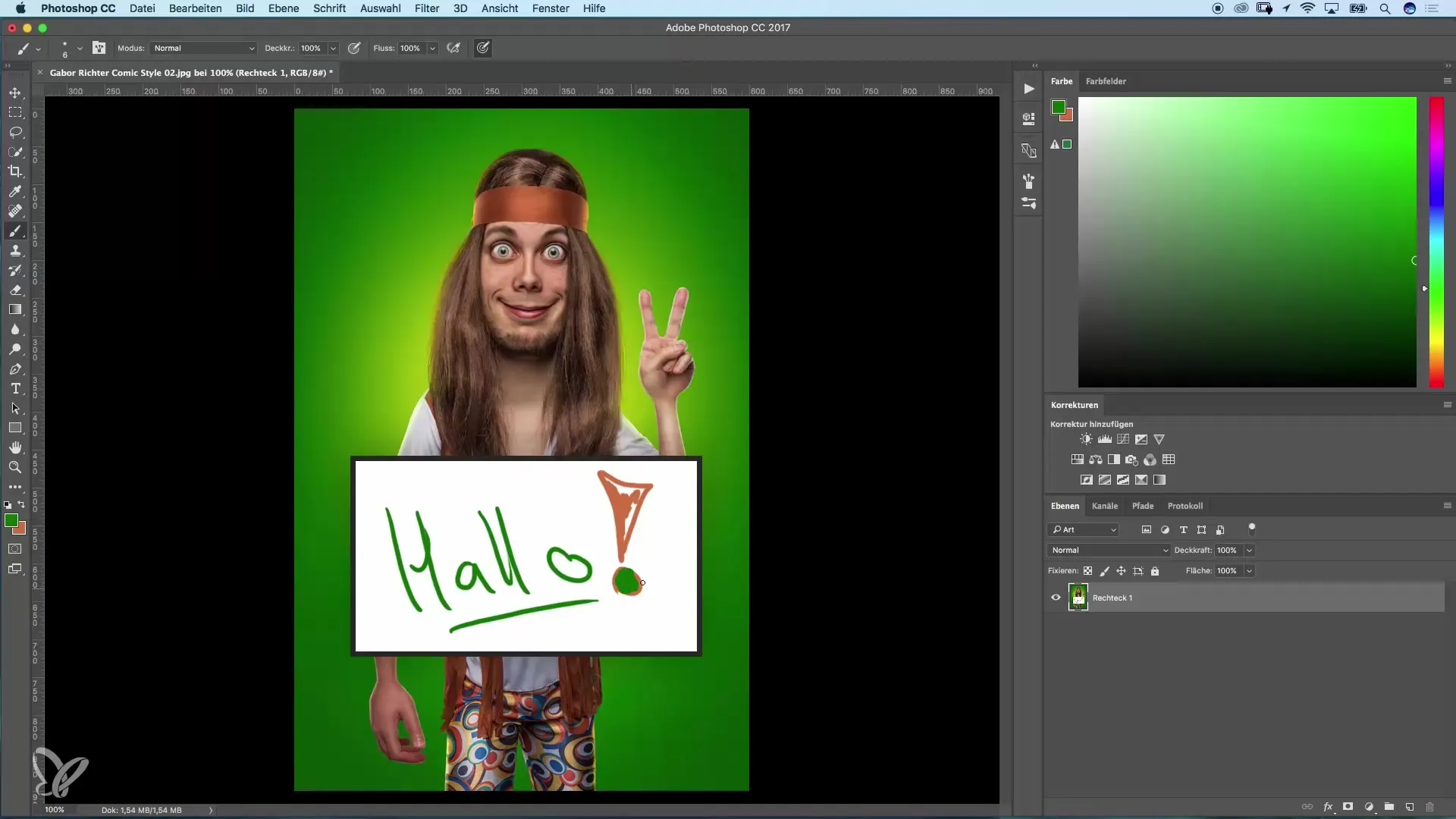Select the Zoom tool
This screenshot has height=819, width=1456.
15,467
